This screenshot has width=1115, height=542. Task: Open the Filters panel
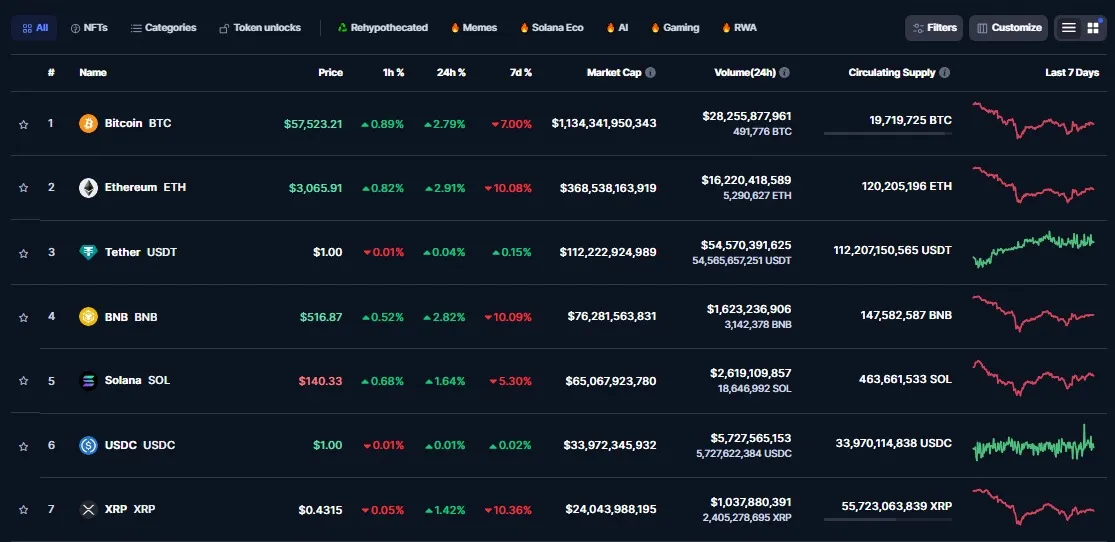(x=934, y=28)
